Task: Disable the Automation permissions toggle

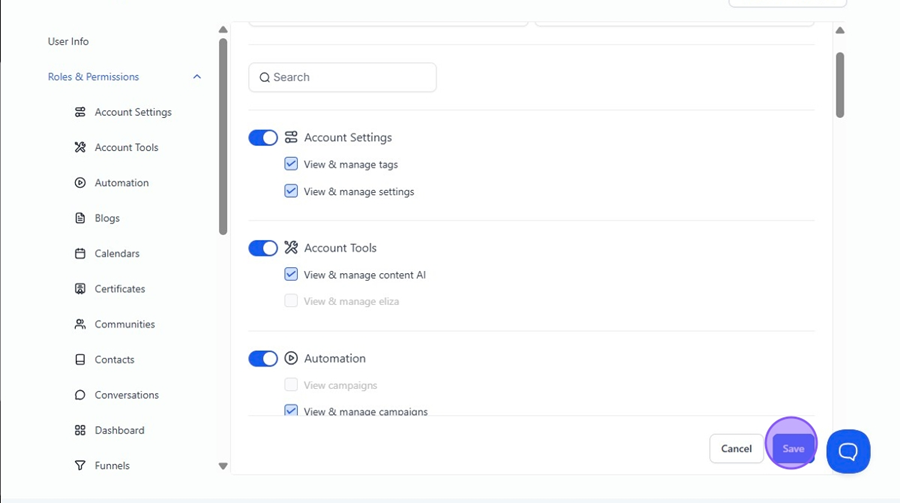Action: pos(263,359)
